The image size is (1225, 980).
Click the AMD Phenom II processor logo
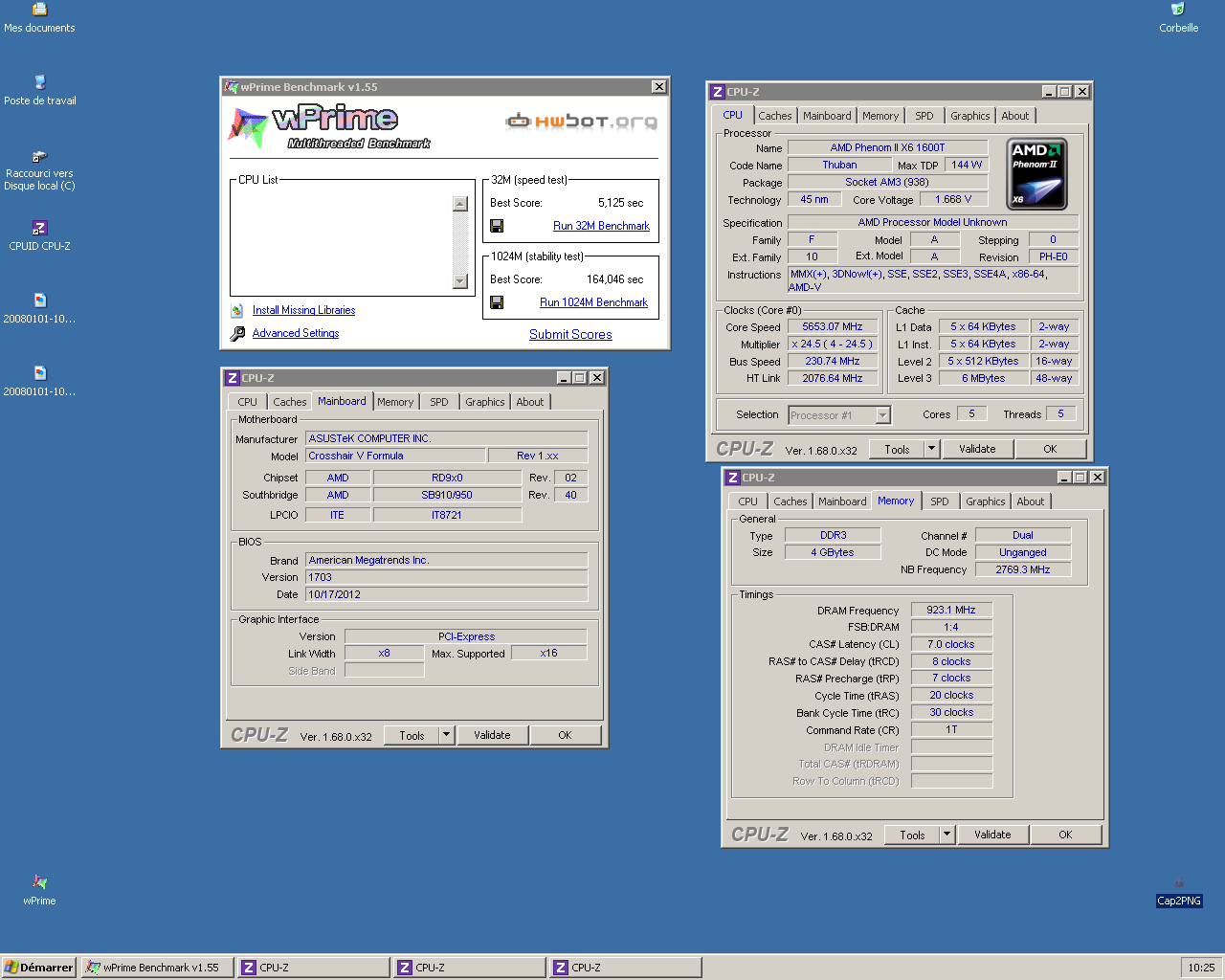(1037, 173)
